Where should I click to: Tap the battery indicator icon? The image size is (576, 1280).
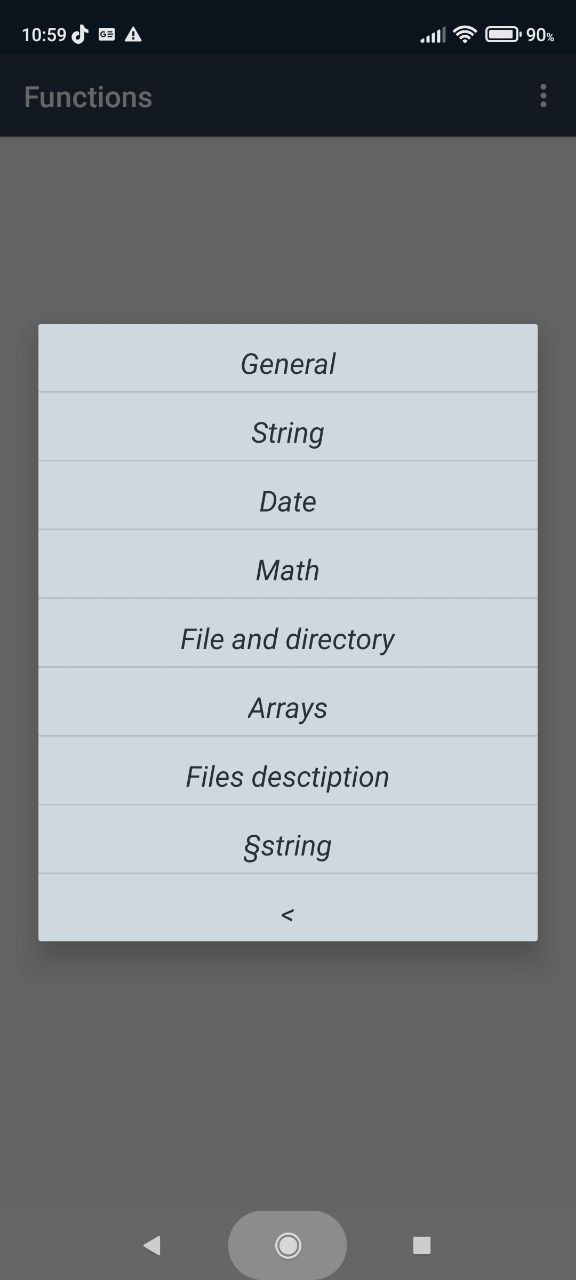pos(502,34)
